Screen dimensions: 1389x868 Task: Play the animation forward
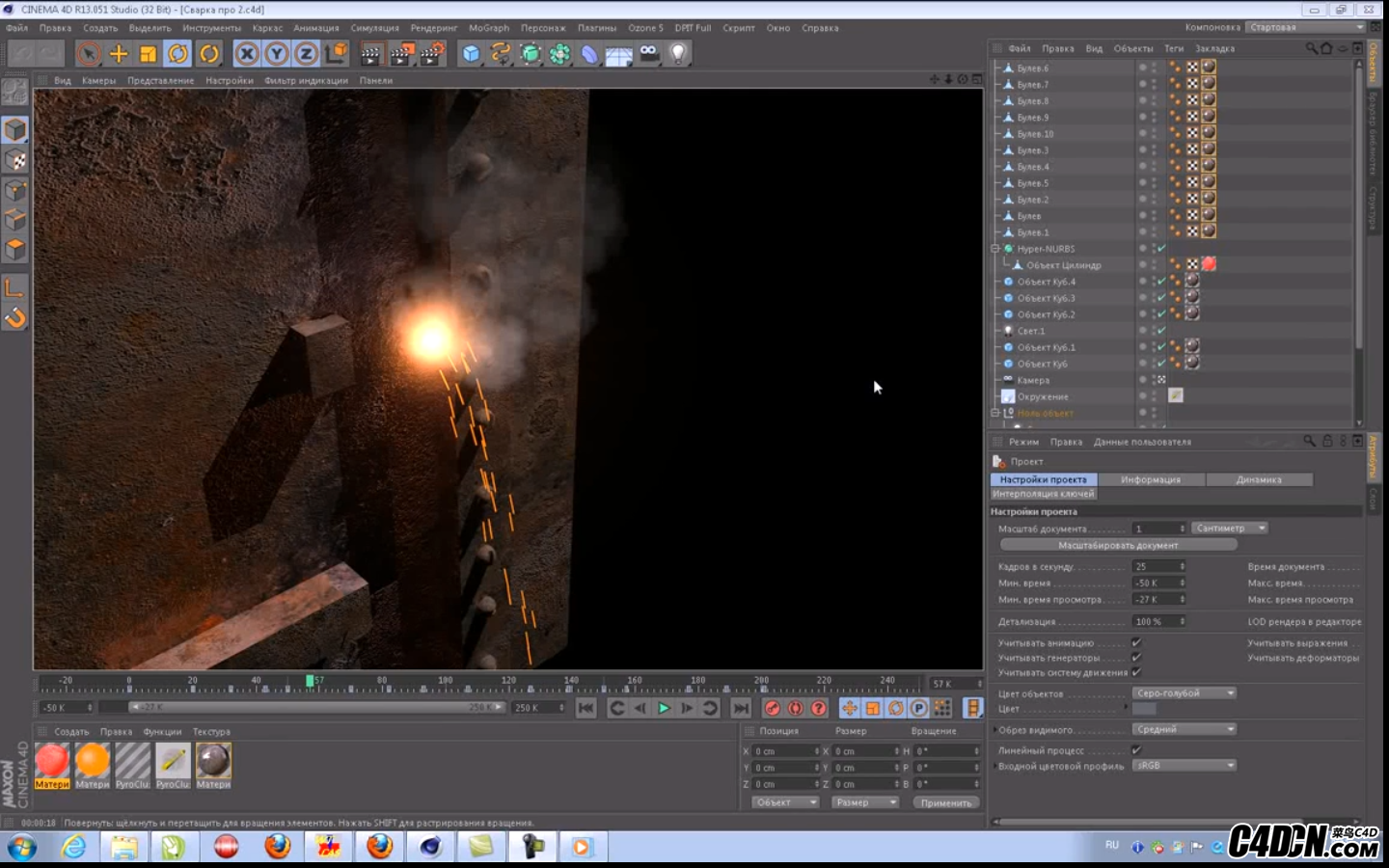tap(664, 708)
